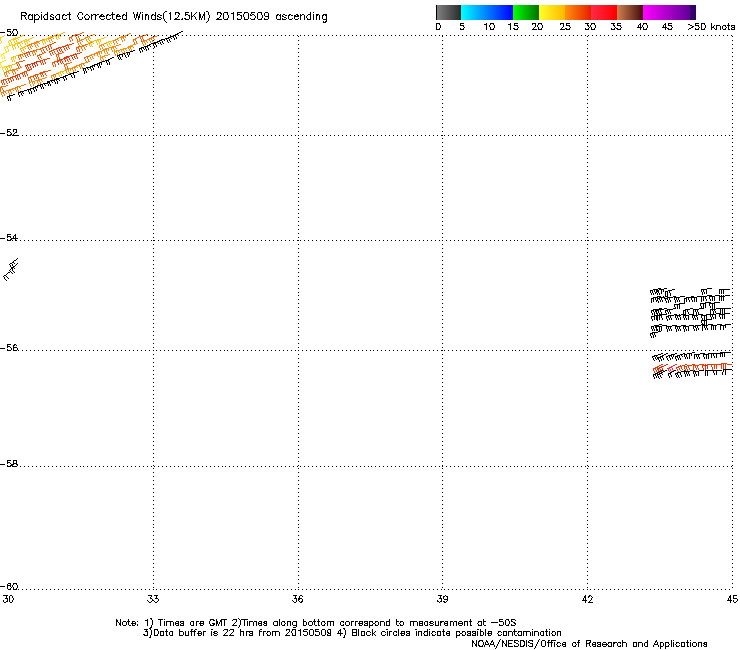
Task: Click longitude label '33'
Action: click(153, 599)
